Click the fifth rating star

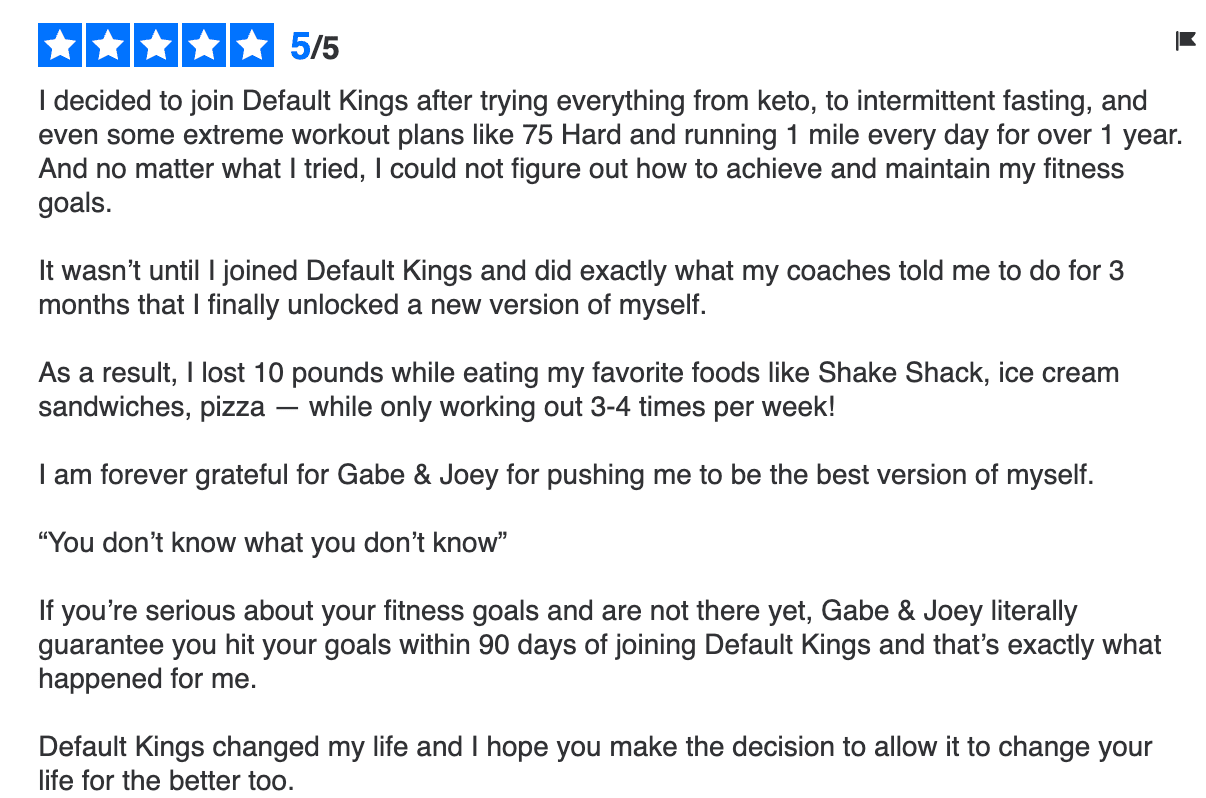point(252,46)
